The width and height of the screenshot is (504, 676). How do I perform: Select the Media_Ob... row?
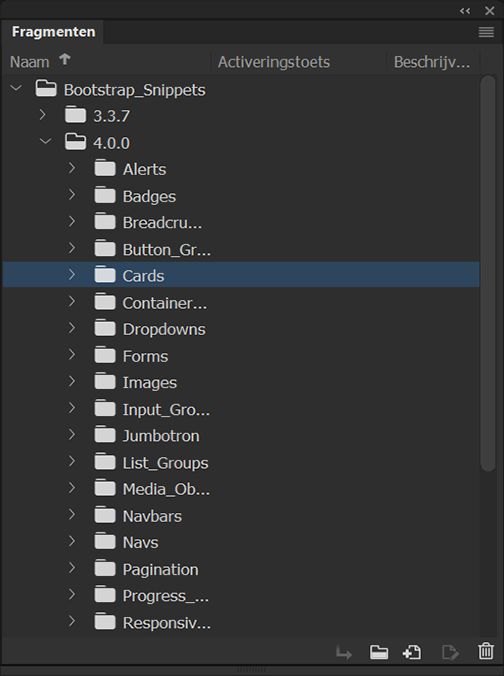click(x=241, y=489)
